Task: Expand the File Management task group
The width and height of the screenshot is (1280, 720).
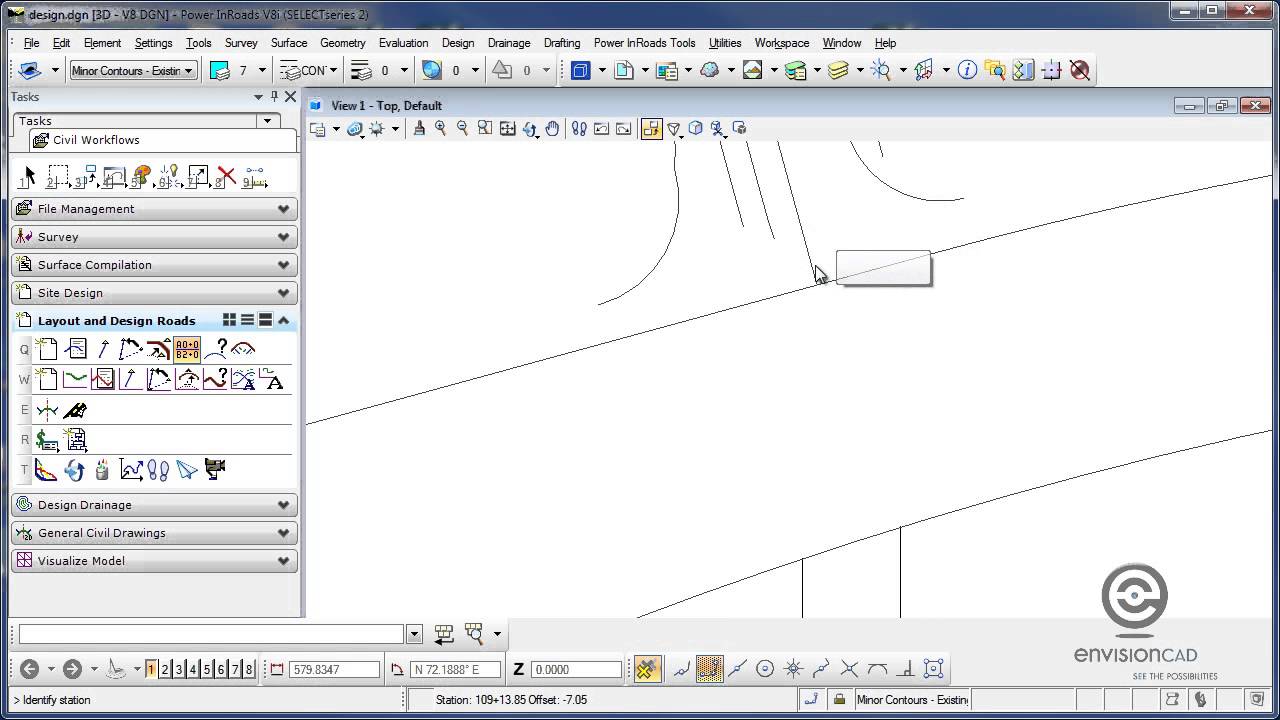Action: click(x=154, y=209)
